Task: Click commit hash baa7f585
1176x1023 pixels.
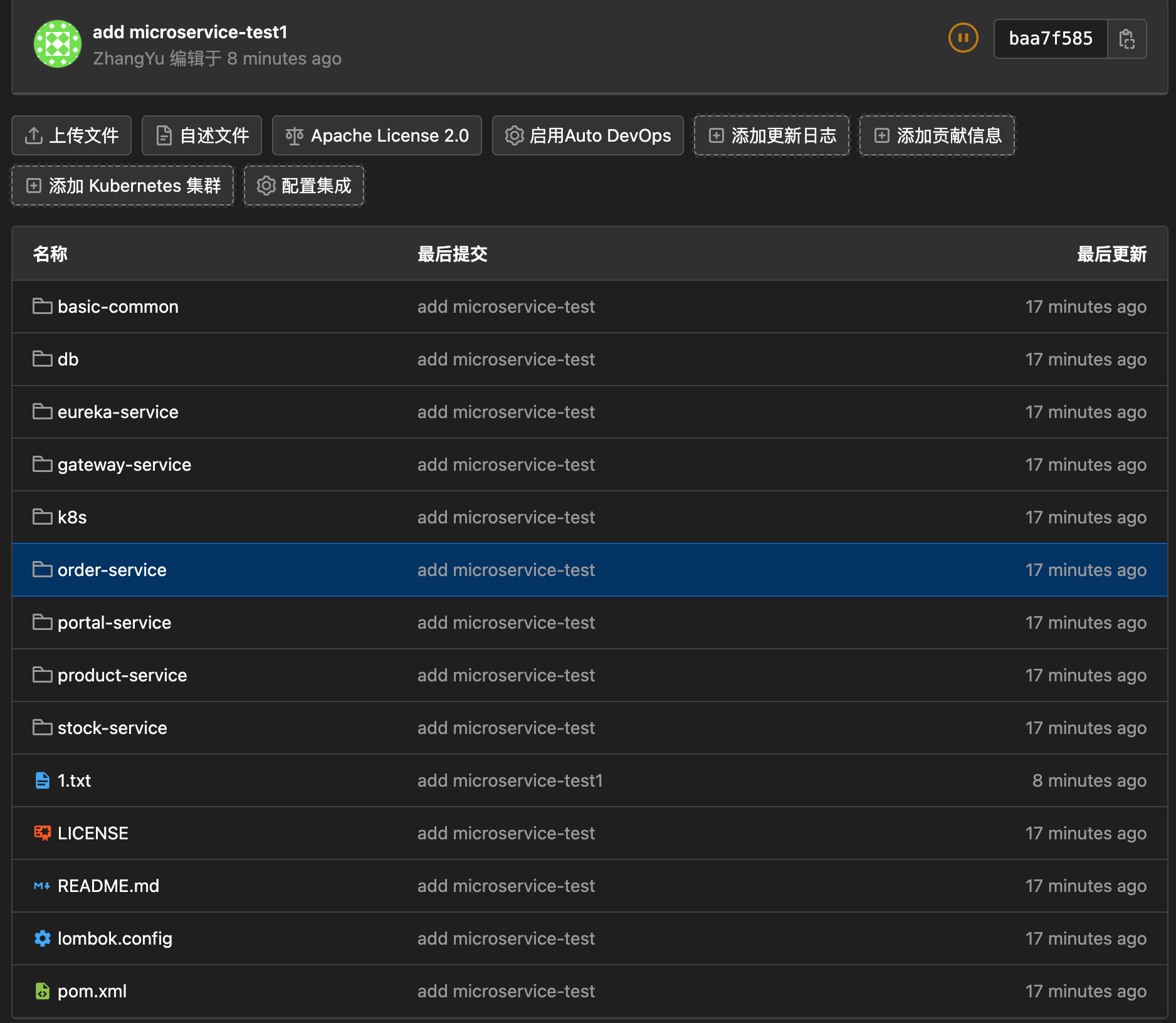Action: [x=1051, y=39]
